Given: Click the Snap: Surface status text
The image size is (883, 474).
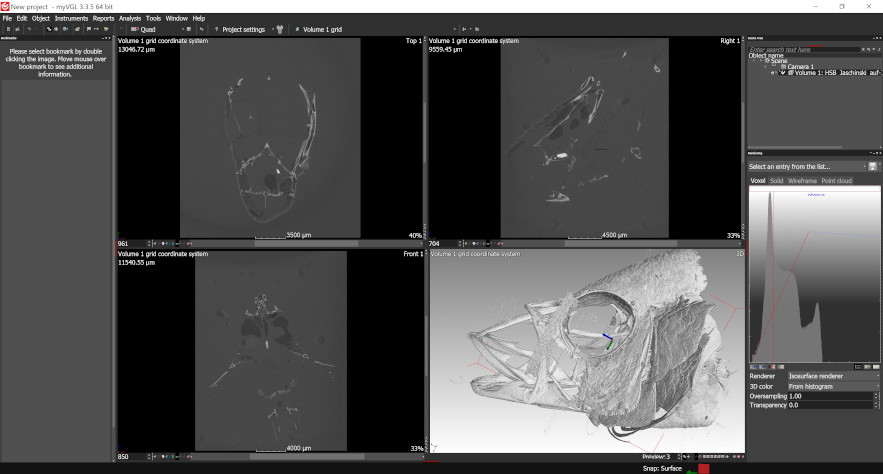Looking at the screenshot, I should coord(662,468).
